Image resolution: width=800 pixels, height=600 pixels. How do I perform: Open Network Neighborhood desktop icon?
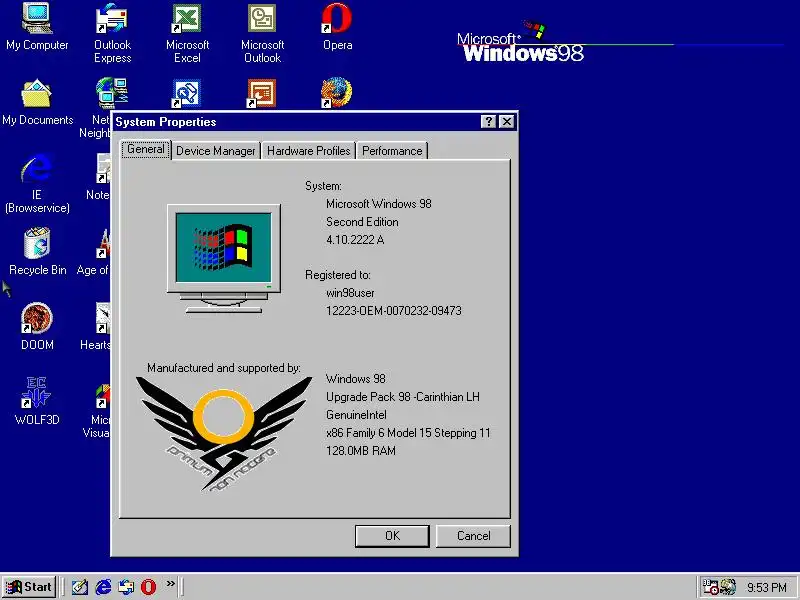[104, 101]
